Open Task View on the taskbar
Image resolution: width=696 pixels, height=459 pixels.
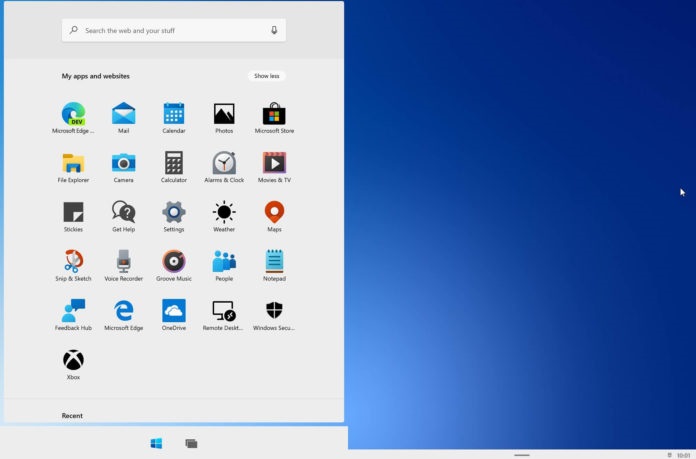[x=191, y=443]
